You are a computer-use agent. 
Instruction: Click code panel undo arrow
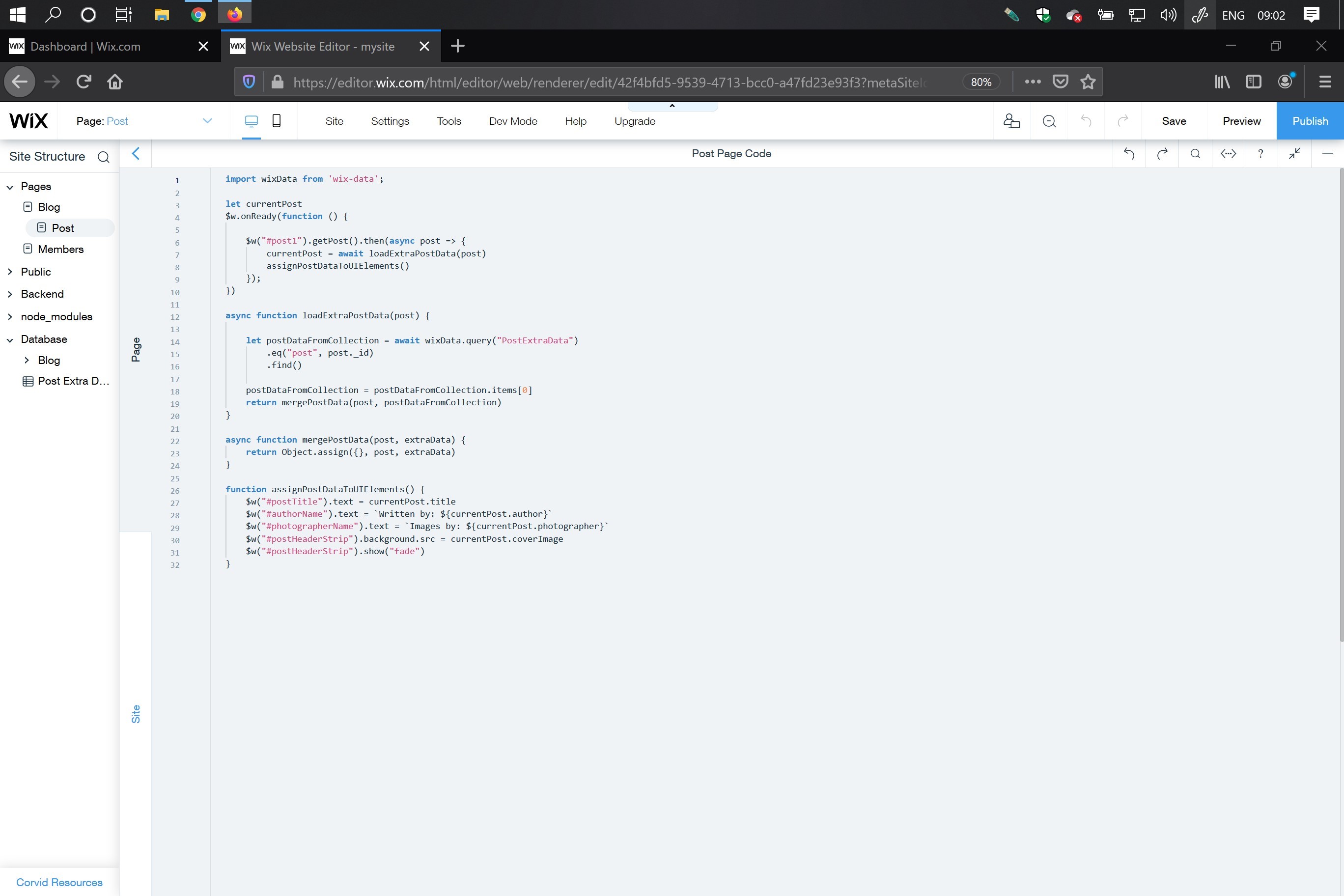point(1128,153)
